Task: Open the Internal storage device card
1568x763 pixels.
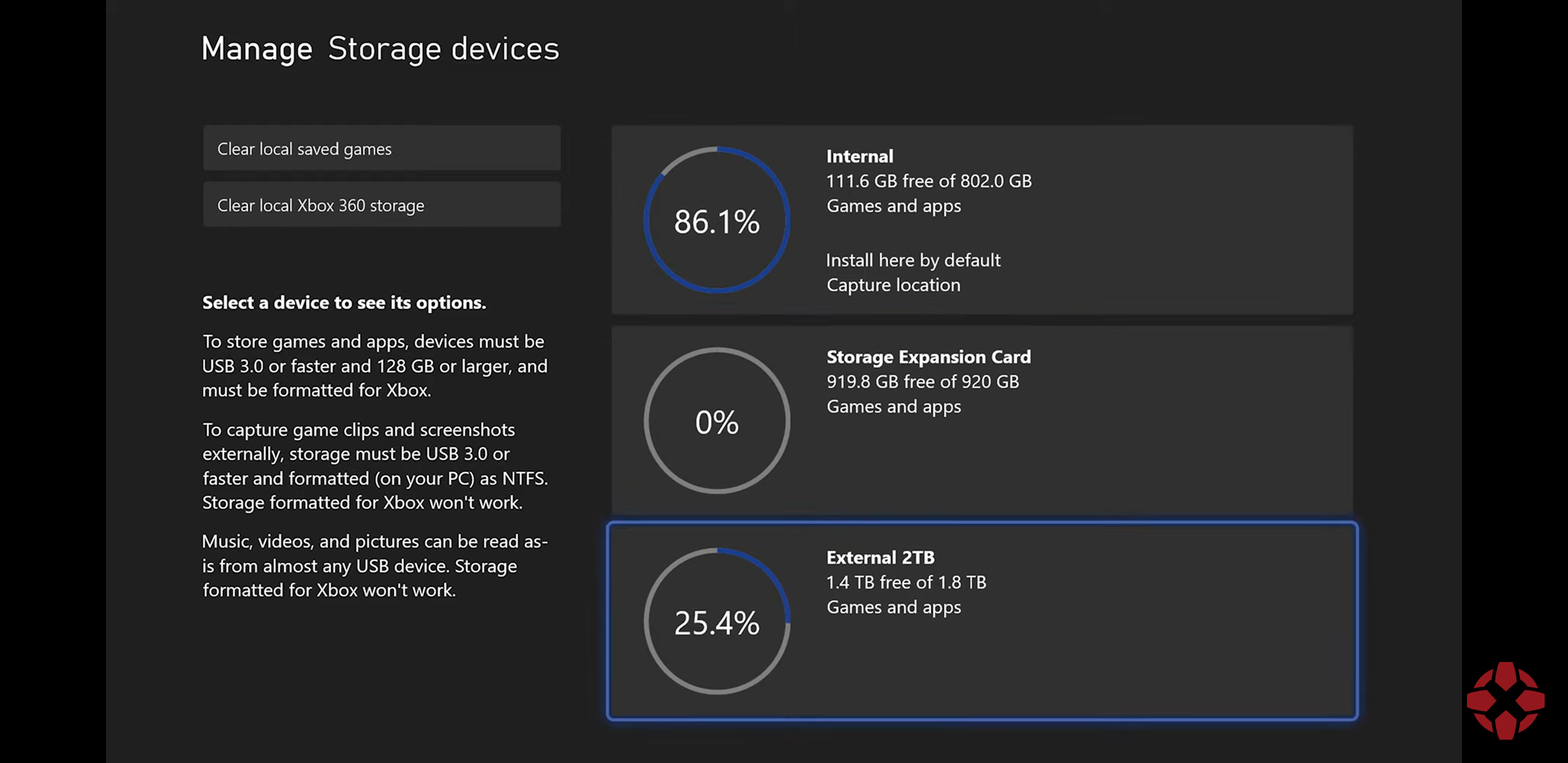Action: coord(982,220)
